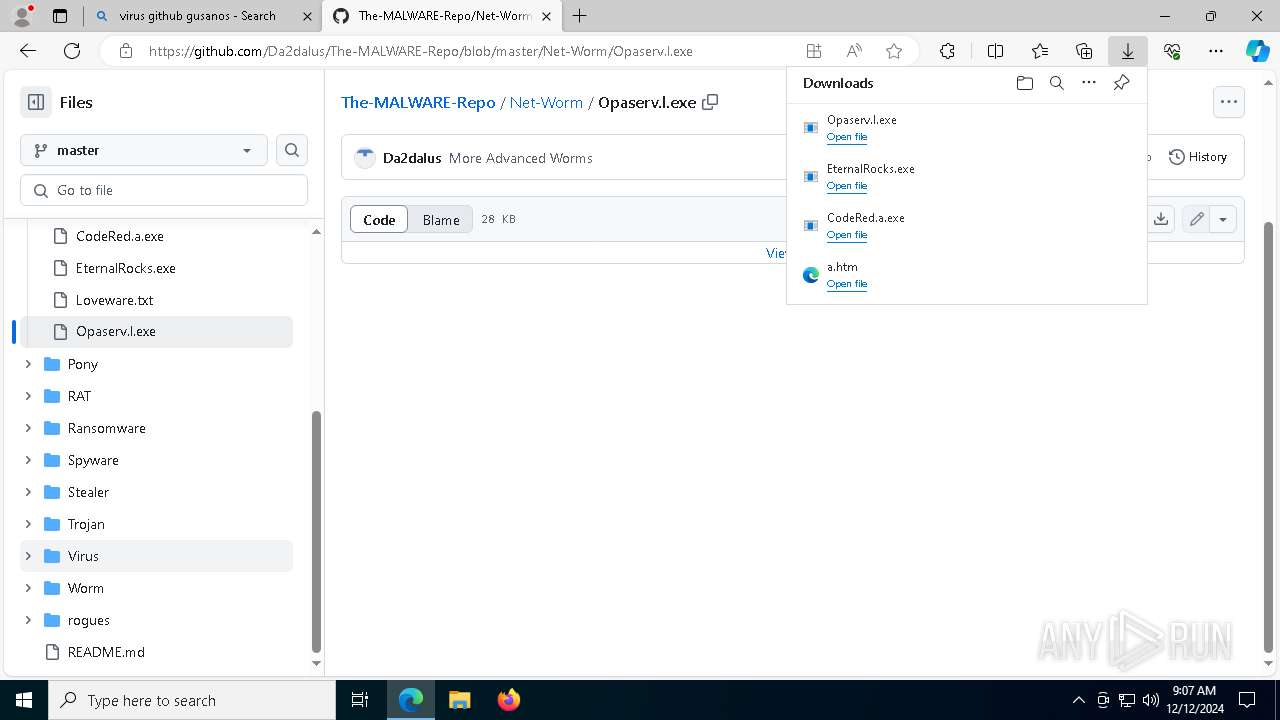Toggle split screen icon in toolbar
This screenshot has height=720, width=1280.
pyautogui.click(x=995, y=51)
